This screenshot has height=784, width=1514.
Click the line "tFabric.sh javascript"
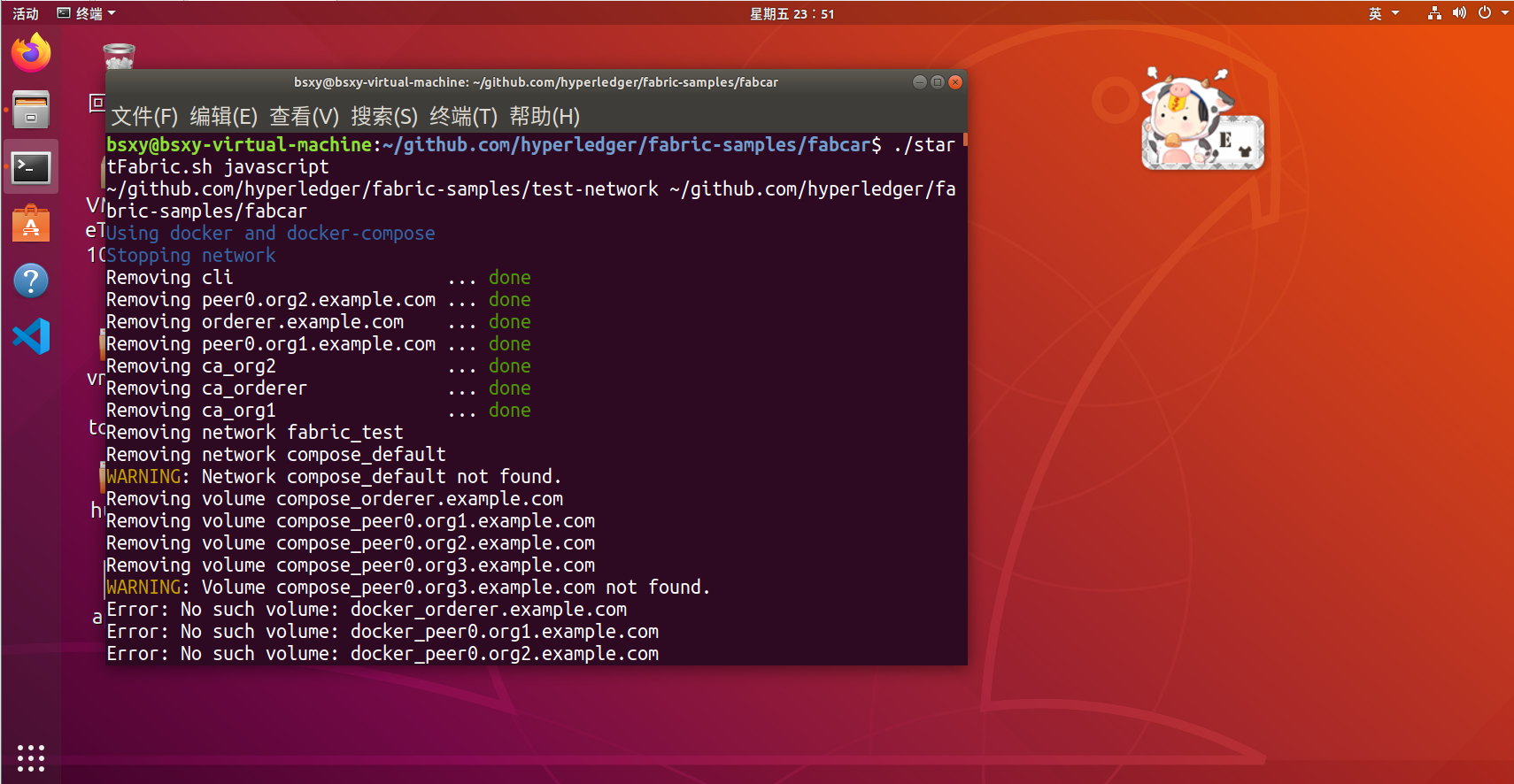tap(218, 166)
